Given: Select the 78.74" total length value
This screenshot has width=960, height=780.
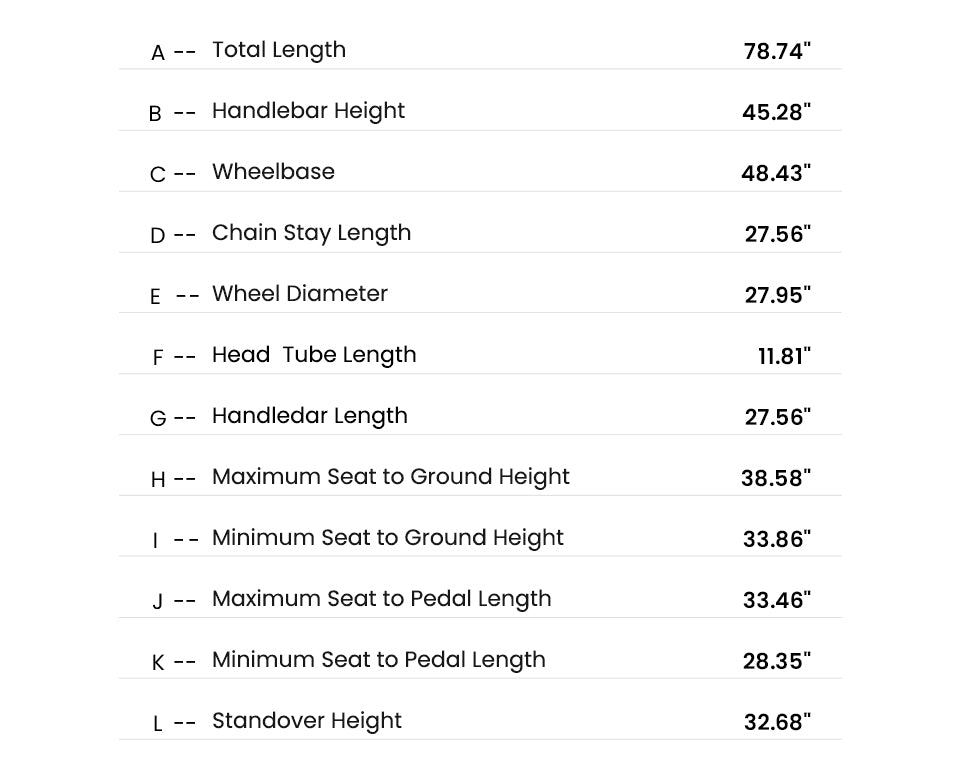Looking at the screenshot, I should pyautogui.click(x=777, y=51).
